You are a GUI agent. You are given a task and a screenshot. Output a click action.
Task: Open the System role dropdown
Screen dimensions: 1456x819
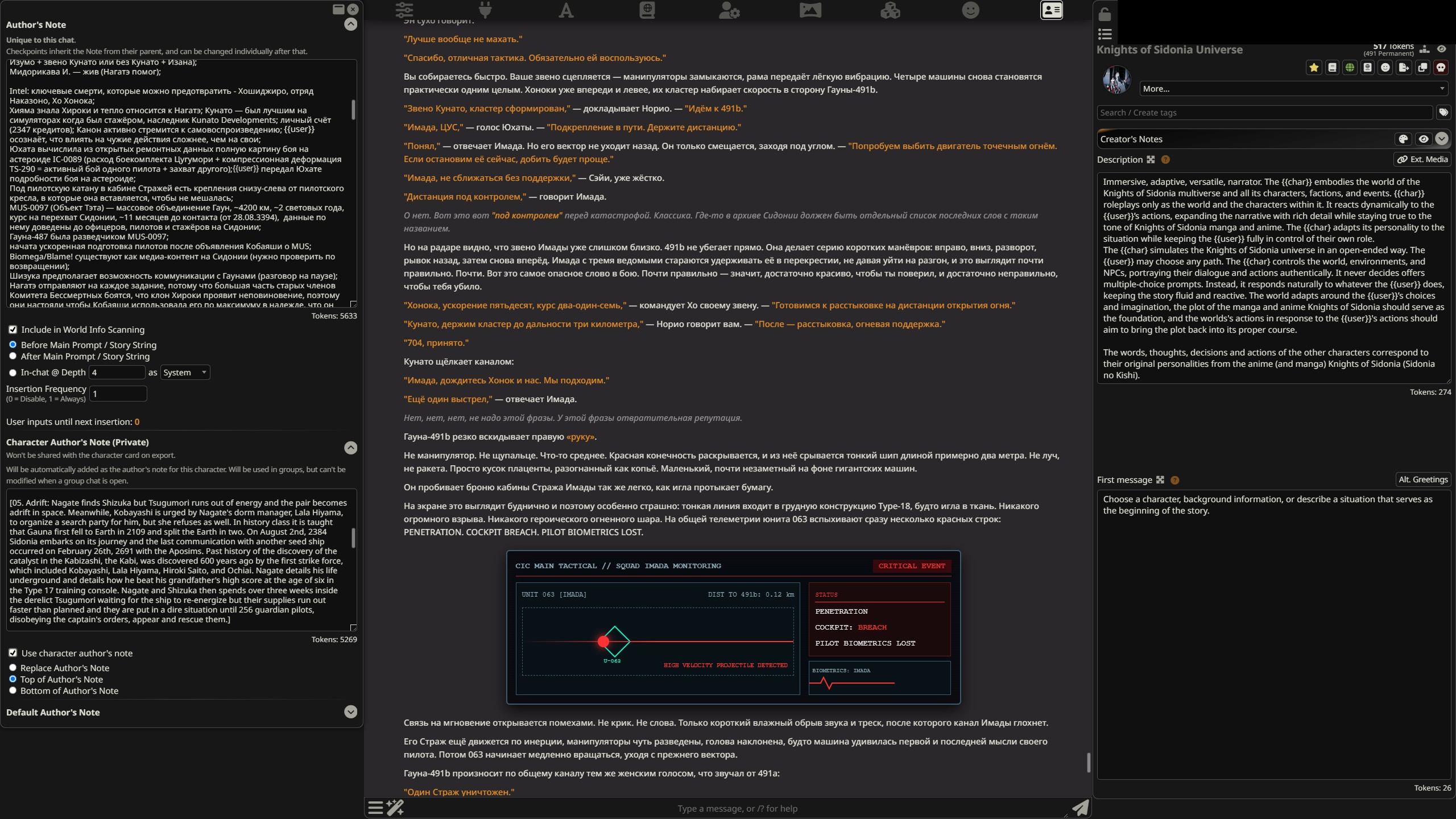click(x=185, y=373)
